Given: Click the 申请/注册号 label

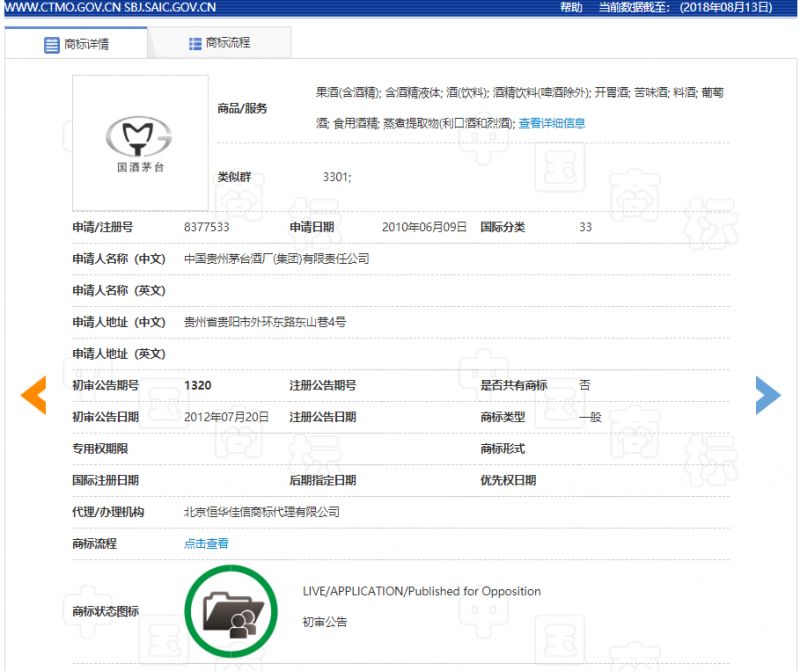Looking at the screenshot, I should click(103, 227).
